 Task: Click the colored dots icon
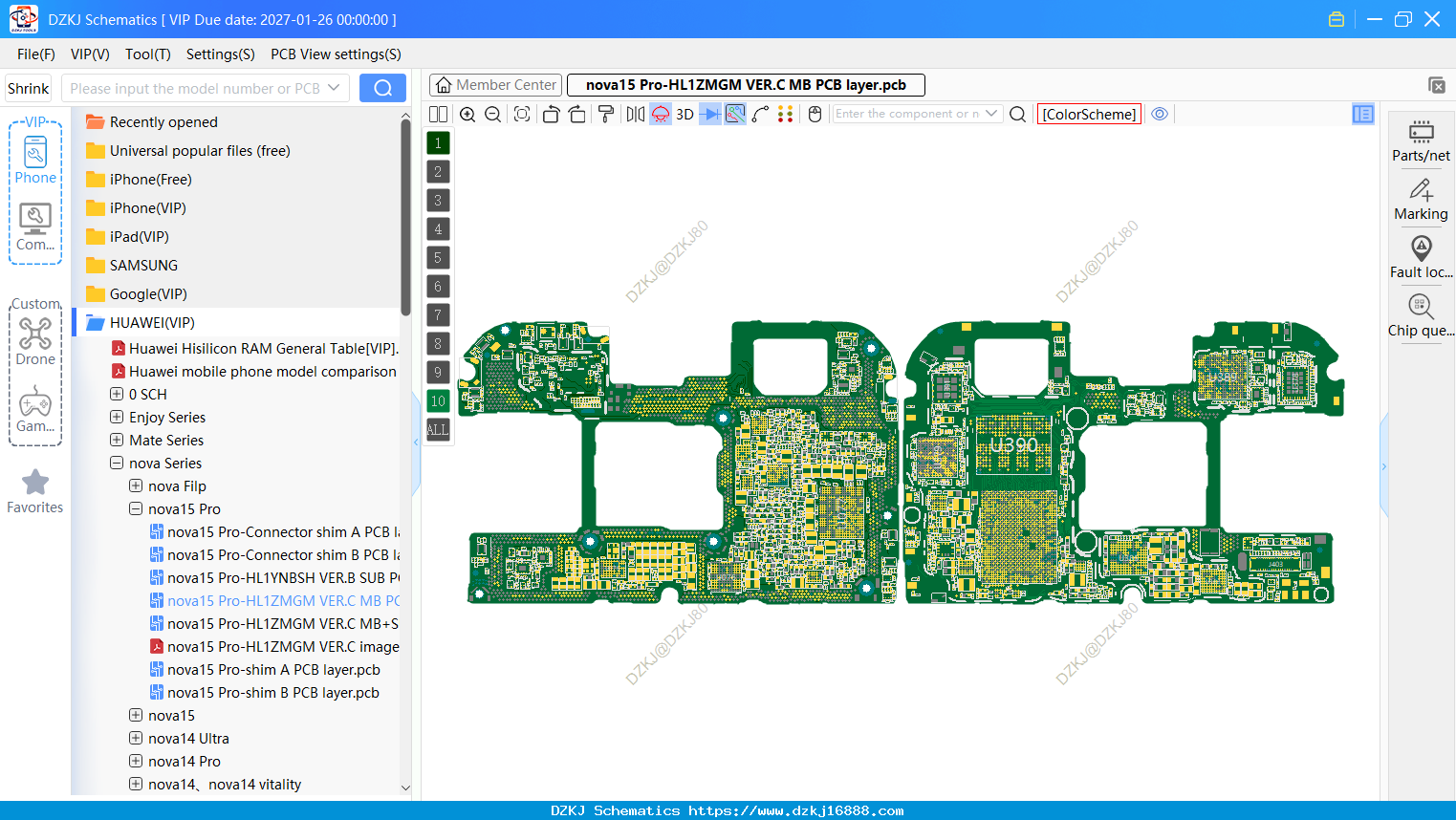click(x=786, y=114)
